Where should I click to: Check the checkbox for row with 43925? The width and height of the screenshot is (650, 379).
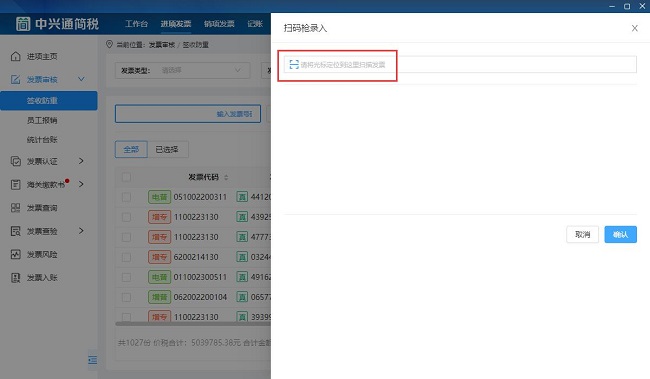click(x=126, y=217)
